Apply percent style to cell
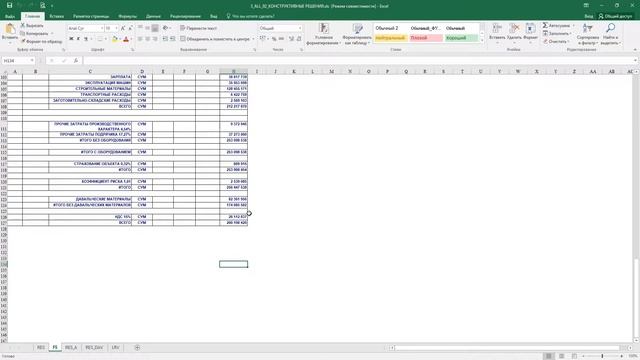The width and height of the screenshot is (640, 360). tap(274, 39)
